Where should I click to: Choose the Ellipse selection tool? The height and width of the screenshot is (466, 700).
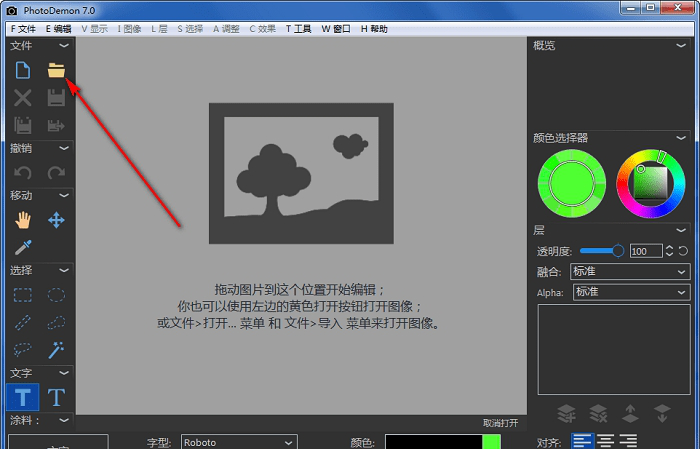[x=56, y=295]
